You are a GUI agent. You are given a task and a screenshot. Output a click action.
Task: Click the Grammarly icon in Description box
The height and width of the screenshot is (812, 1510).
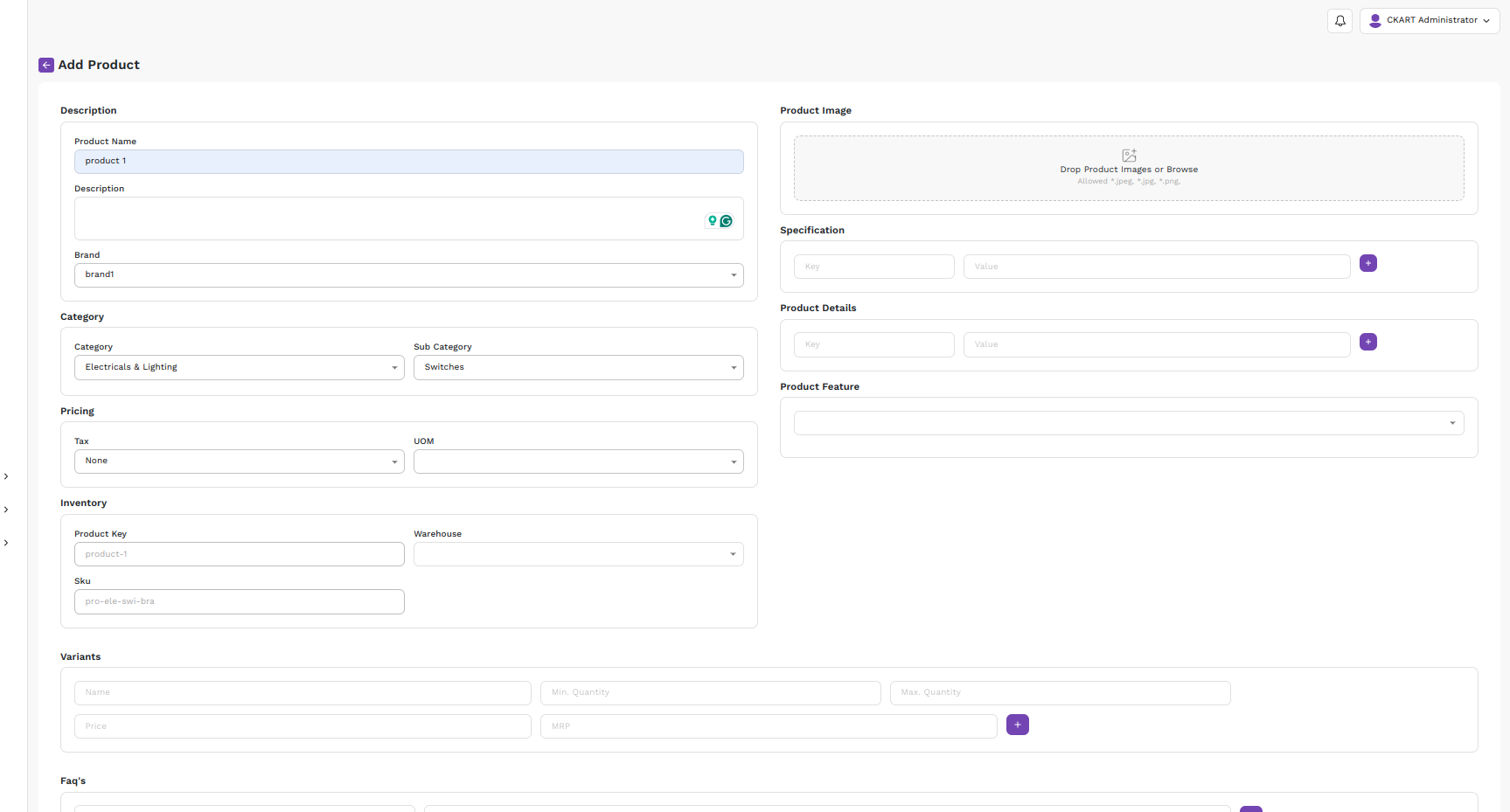(726, 221)
